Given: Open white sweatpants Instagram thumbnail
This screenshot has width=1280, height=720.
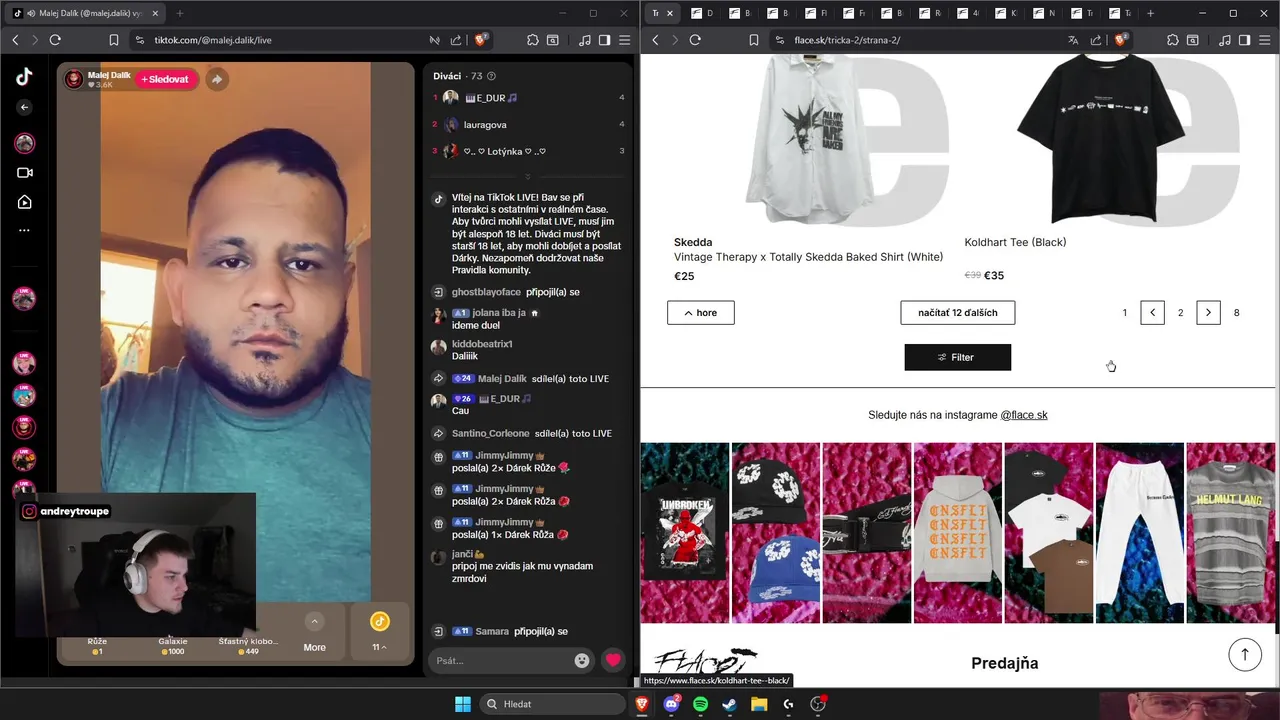Looking at the screenshot, I should pos(1140,533).
